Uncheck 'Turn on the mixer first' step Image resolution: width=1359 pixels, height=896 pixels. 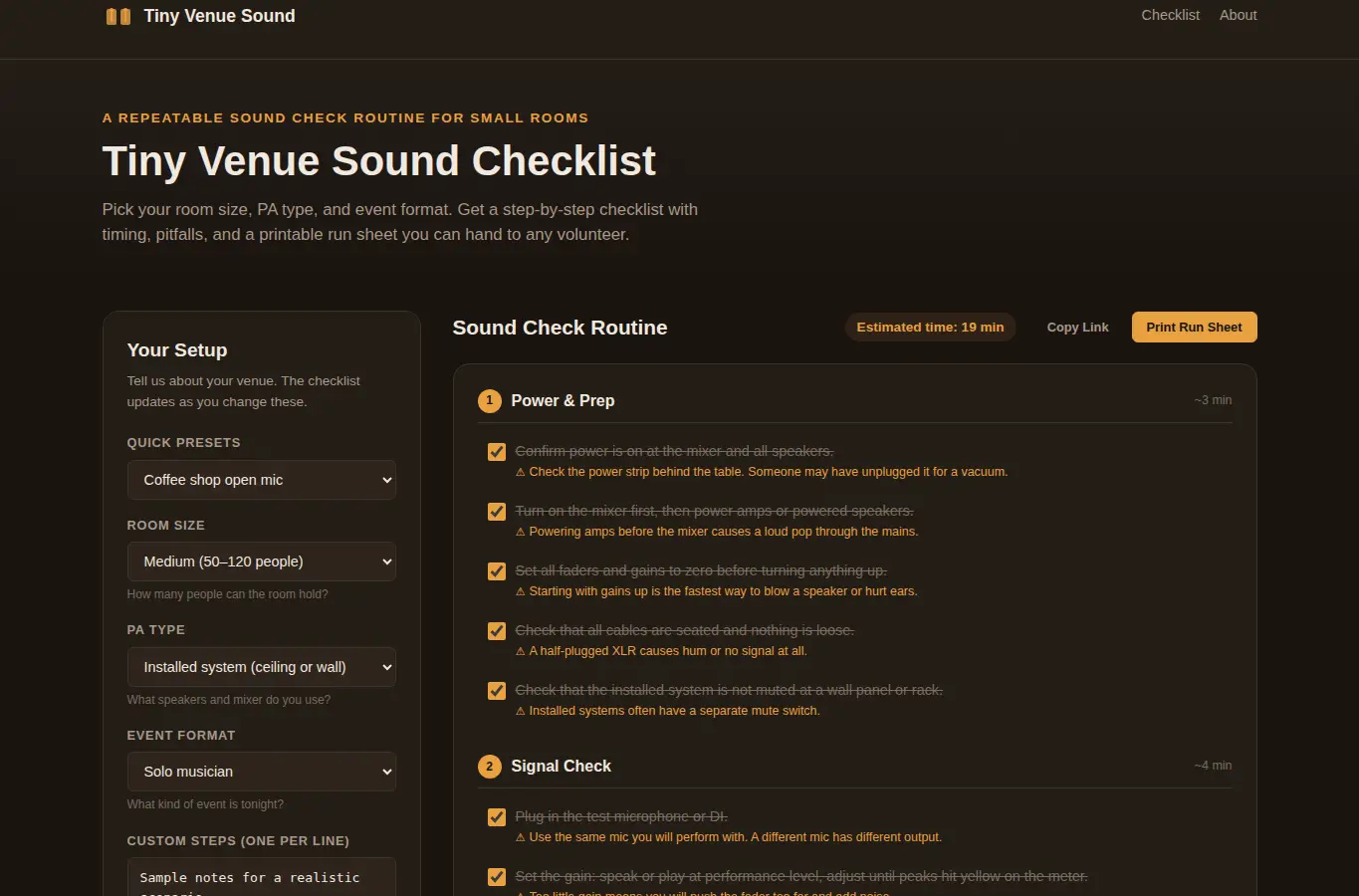click(x=496, y=512)
